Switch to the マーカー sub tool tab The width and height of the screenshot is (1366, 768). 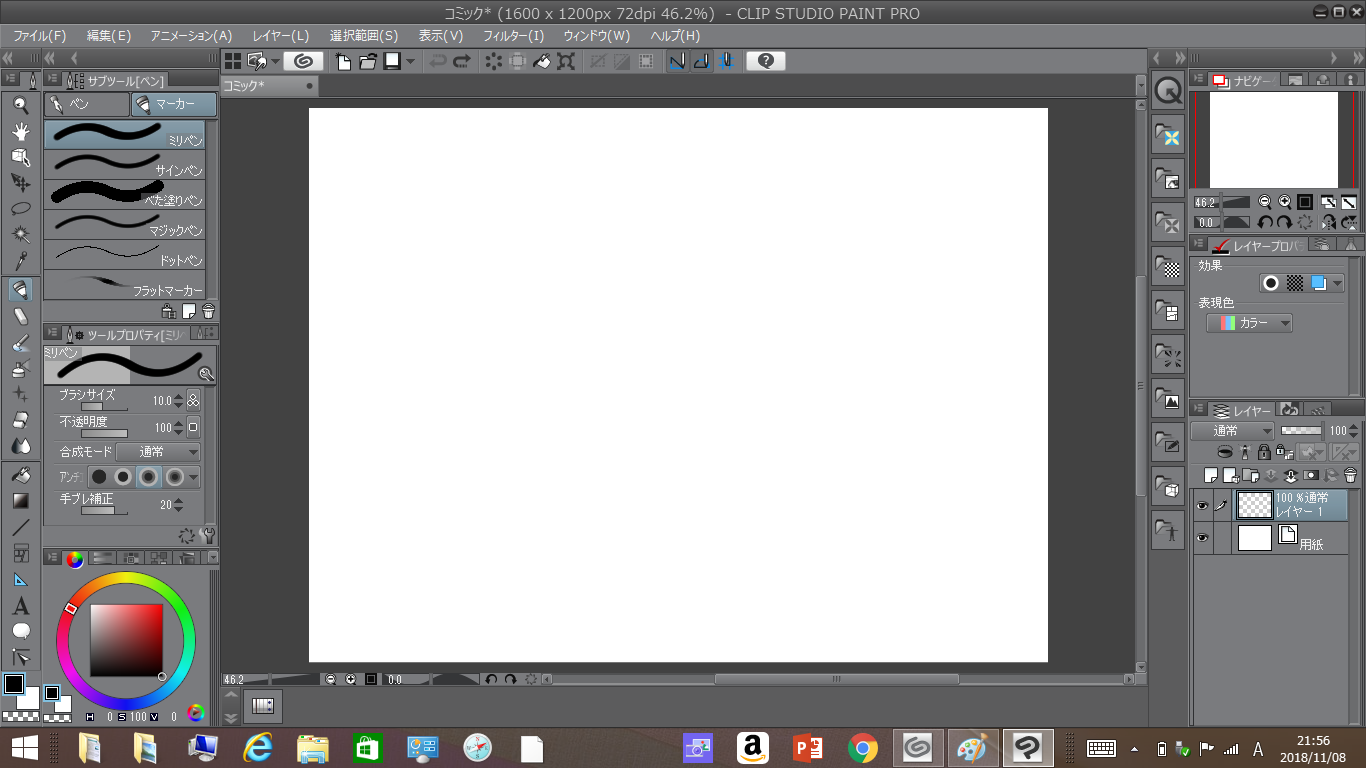(174, 104)
